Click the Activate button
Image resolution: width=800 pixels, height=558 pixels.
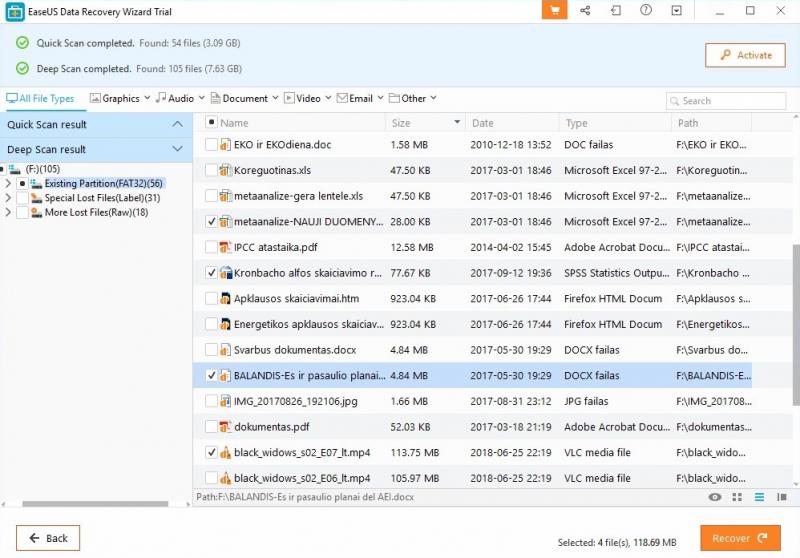point(745,55)
